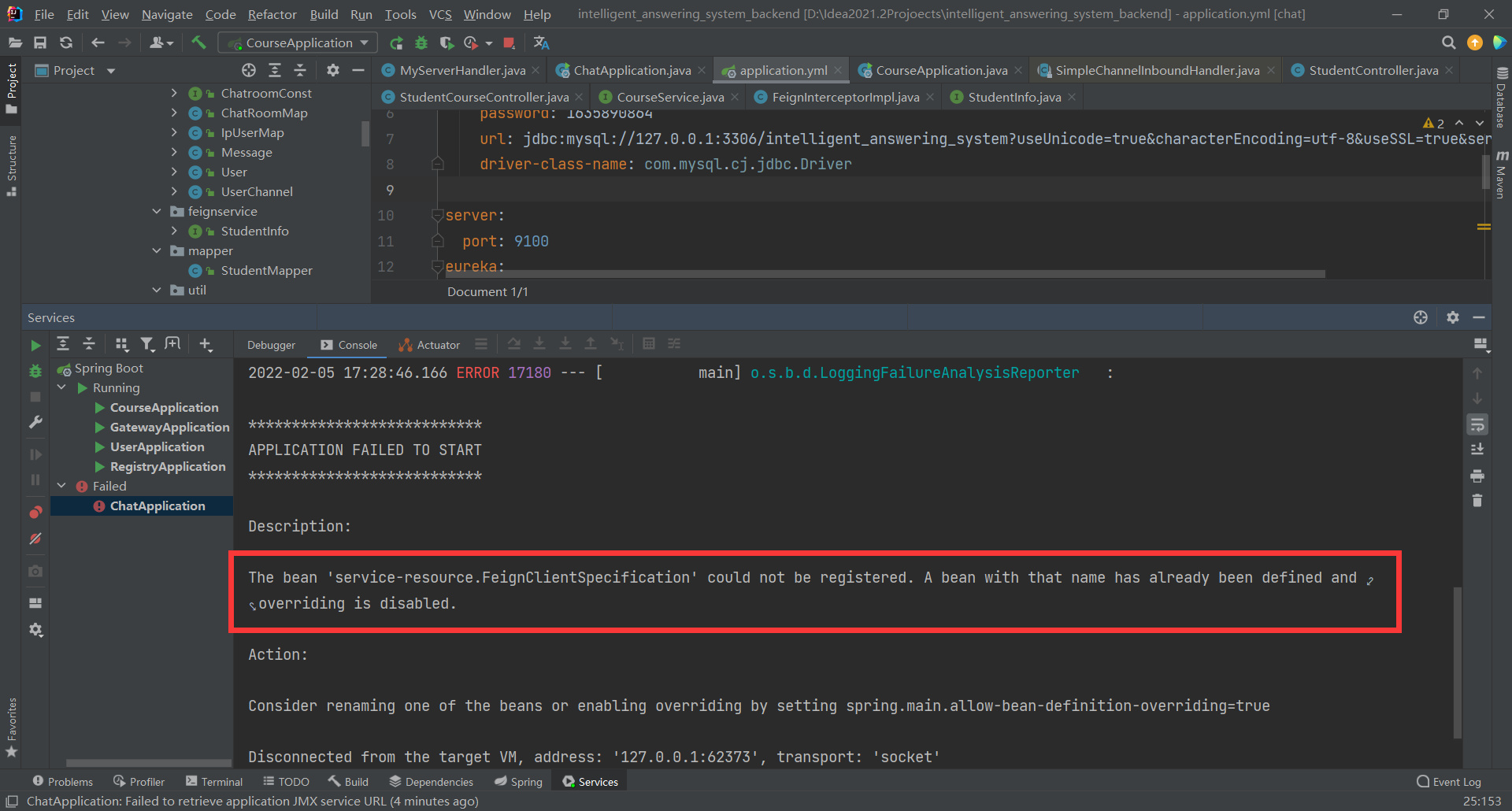Stop the running process with the red square
The height and width of the screenshot is (811, 1512).
coord(510,43)
